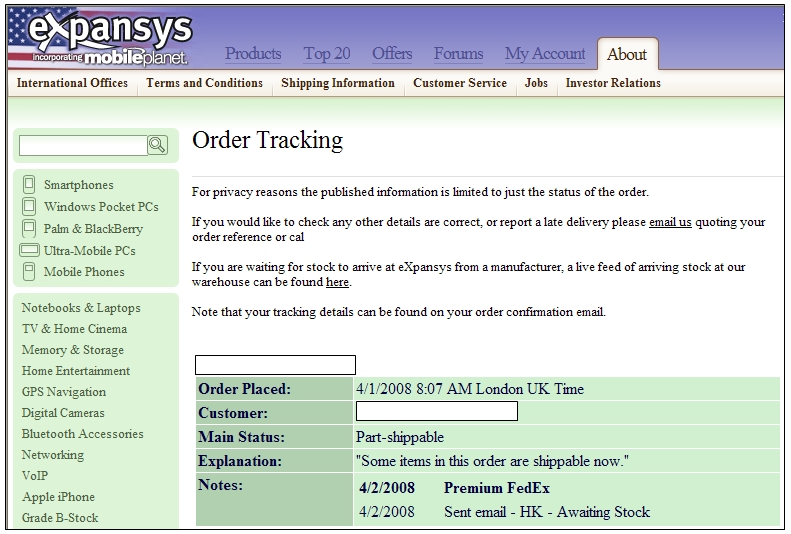The image size is (791, 534).
Task: Open the My Account tab
Action: tap(545, 54)
